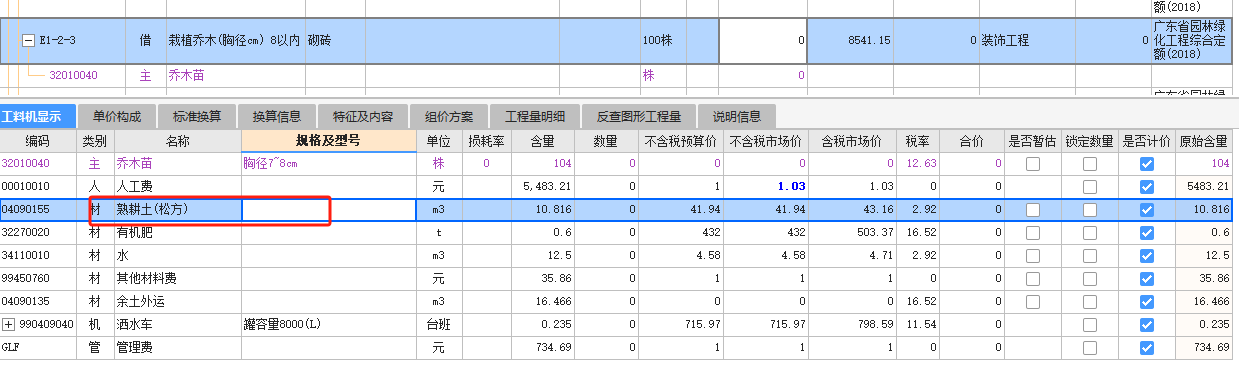This screenshot has height=367, width=1239.
Task: Switch to the 换算信息 tab
Action: tap(277, 116)
